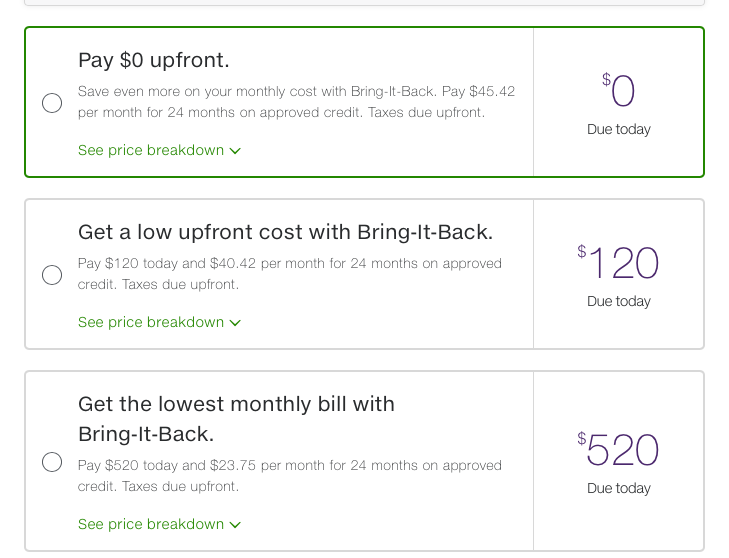Click the purple $120 price amount
Image resolution: width=729 pixels, height=558 pixels.
coord(620,264)
